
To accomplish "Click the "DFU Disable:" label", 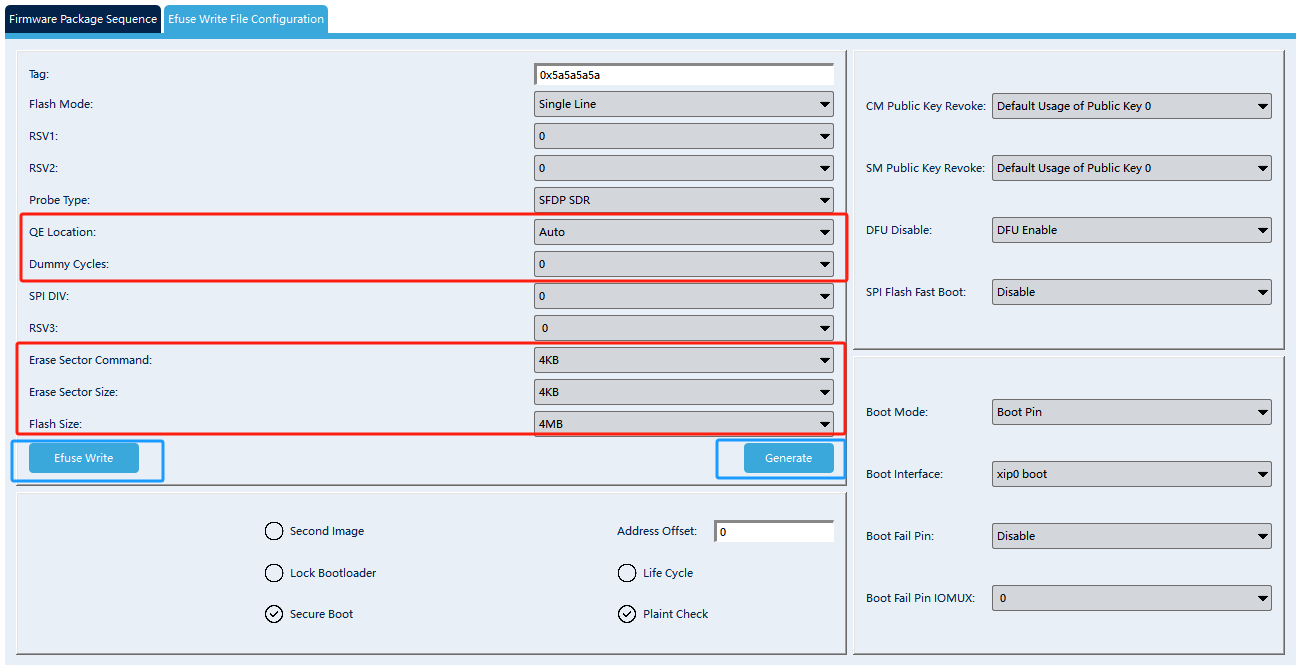I will pyautogui.click(x=899, y=230).
